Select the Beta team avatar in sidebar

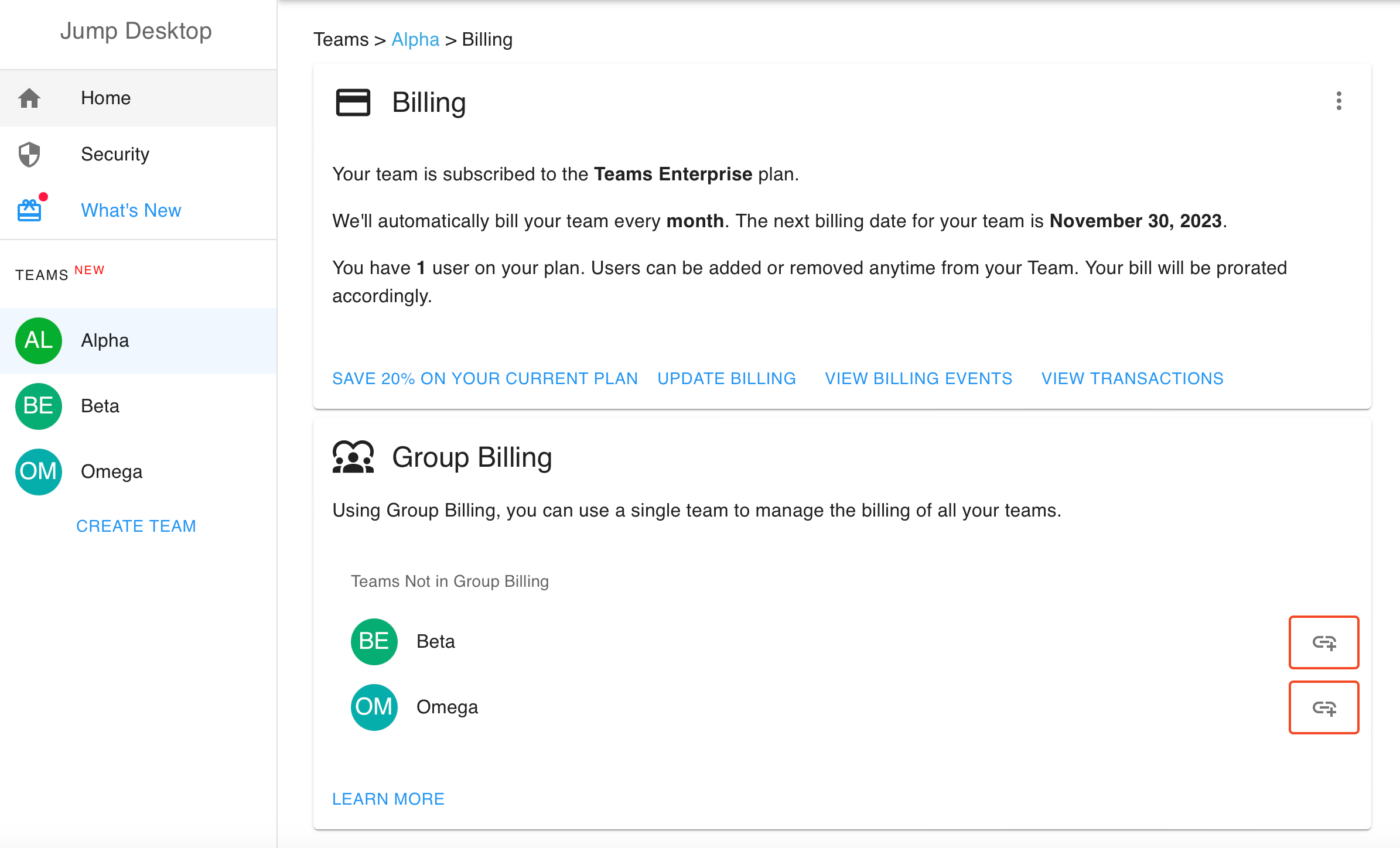37,406
